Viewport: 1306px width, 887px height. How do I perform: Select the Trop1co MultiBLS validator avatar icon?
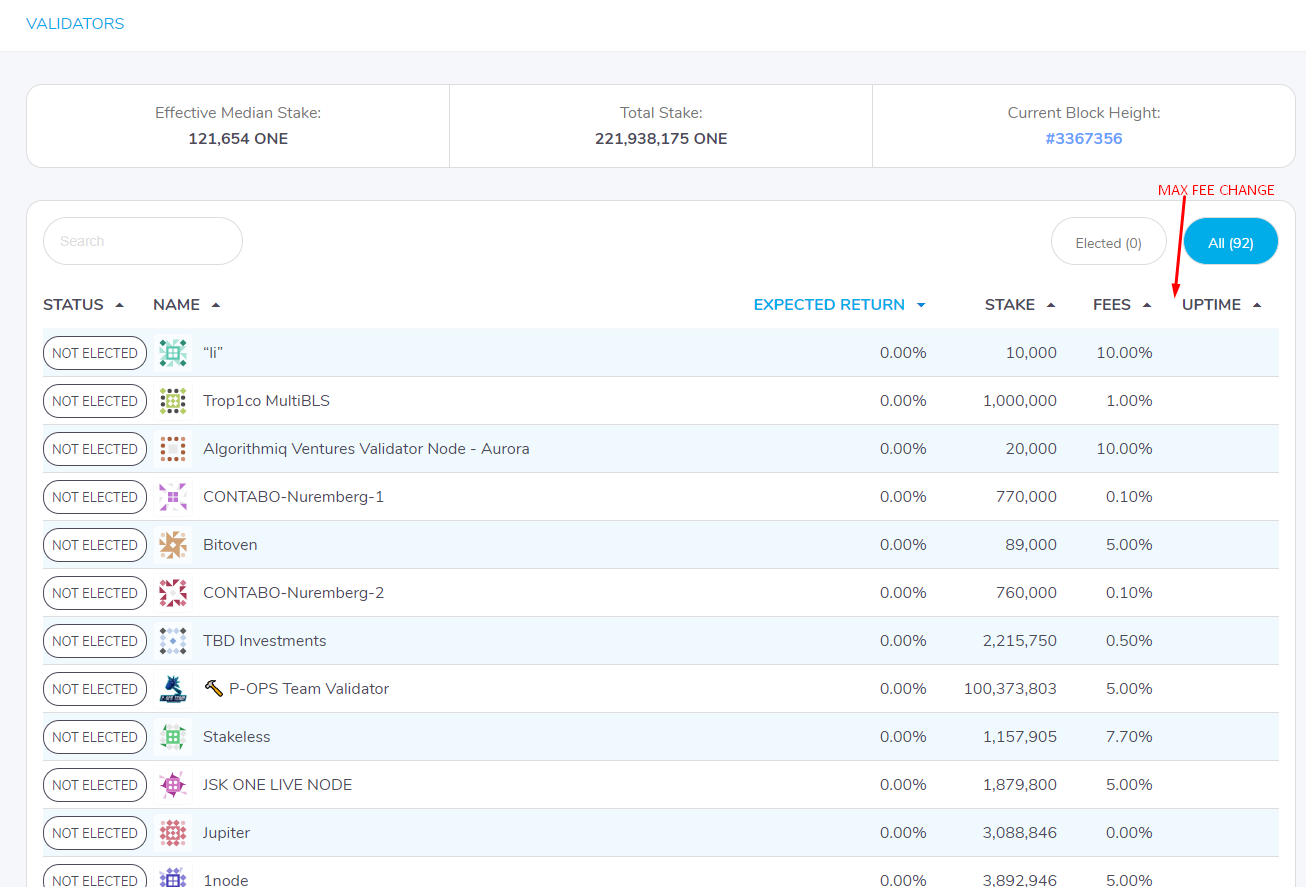coord(173,401)
